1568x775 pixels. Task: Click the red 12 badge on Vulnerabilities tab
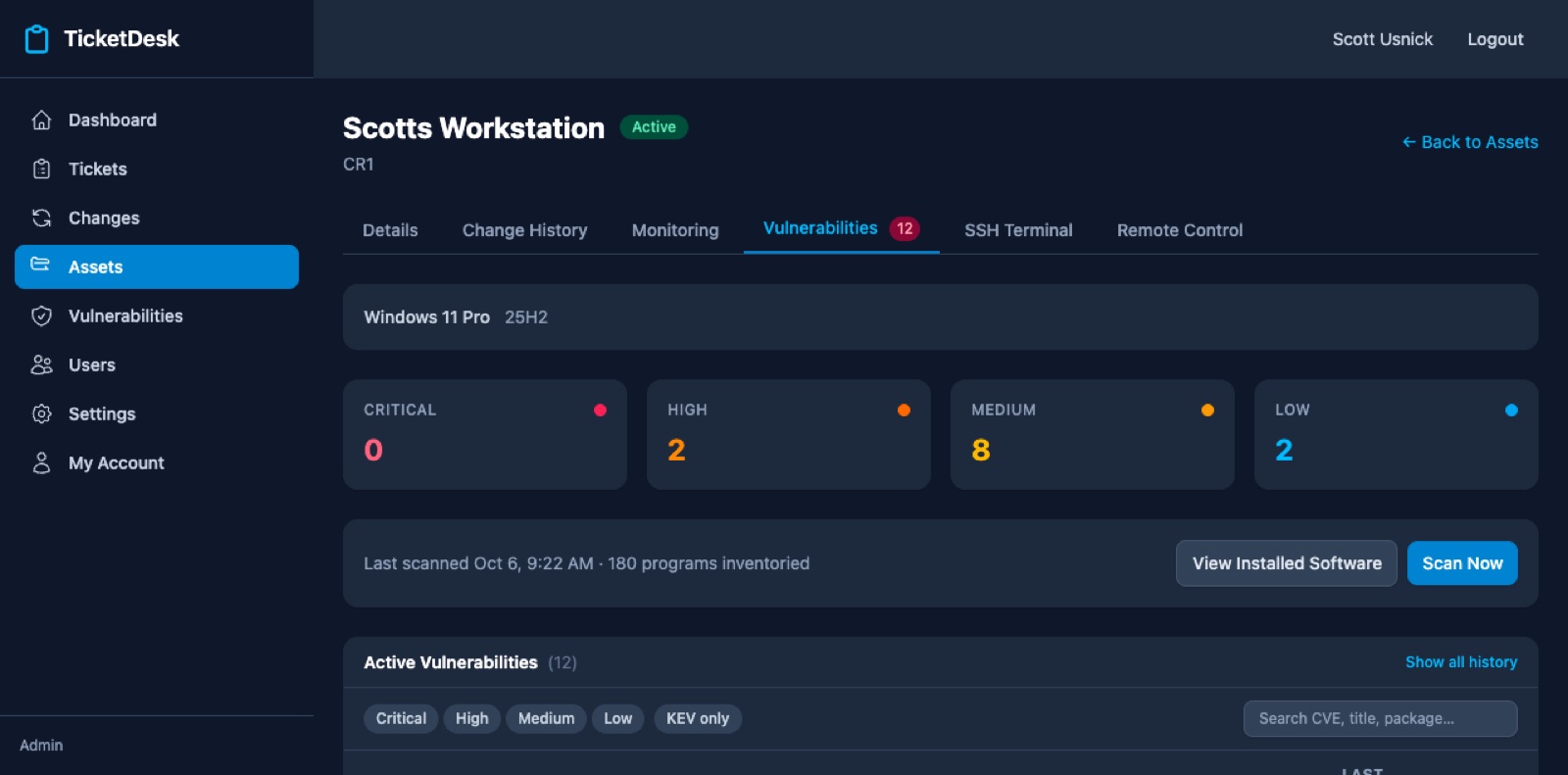[x=905, y=228]
